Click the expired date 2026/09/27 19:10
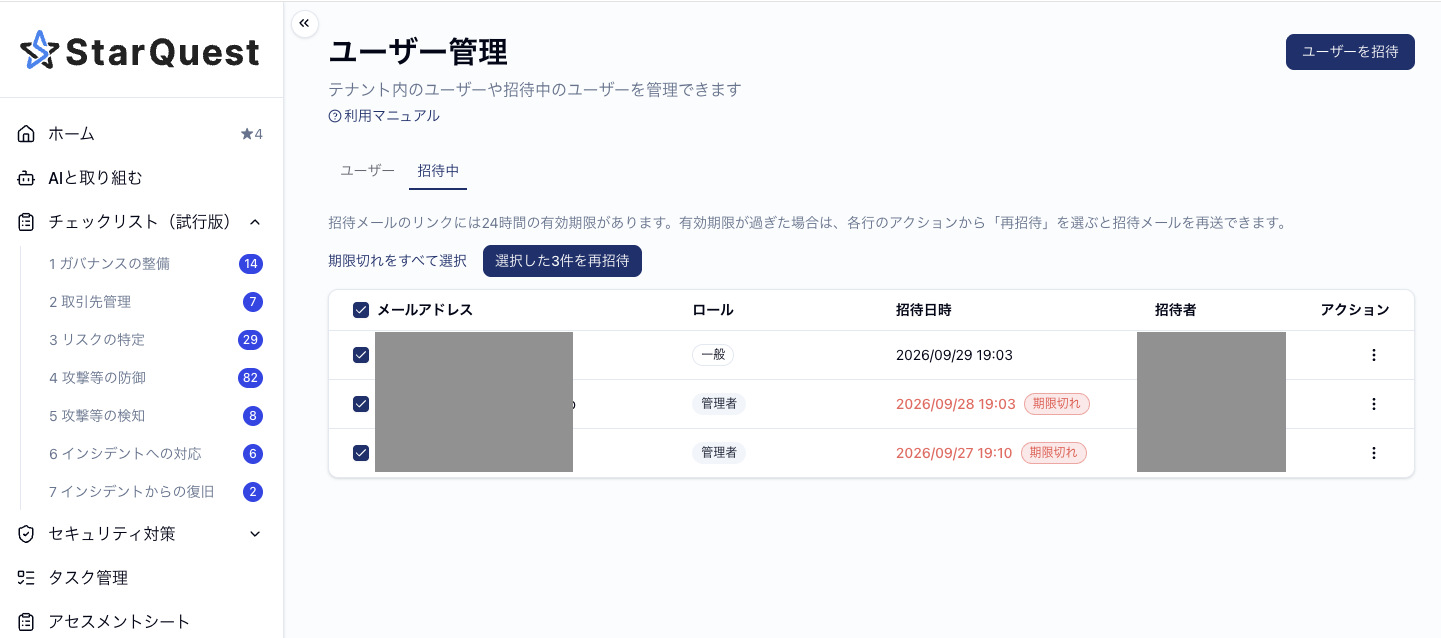Image resolution: width=1441 pixels, height=638 pixels. tap(954, 453)
